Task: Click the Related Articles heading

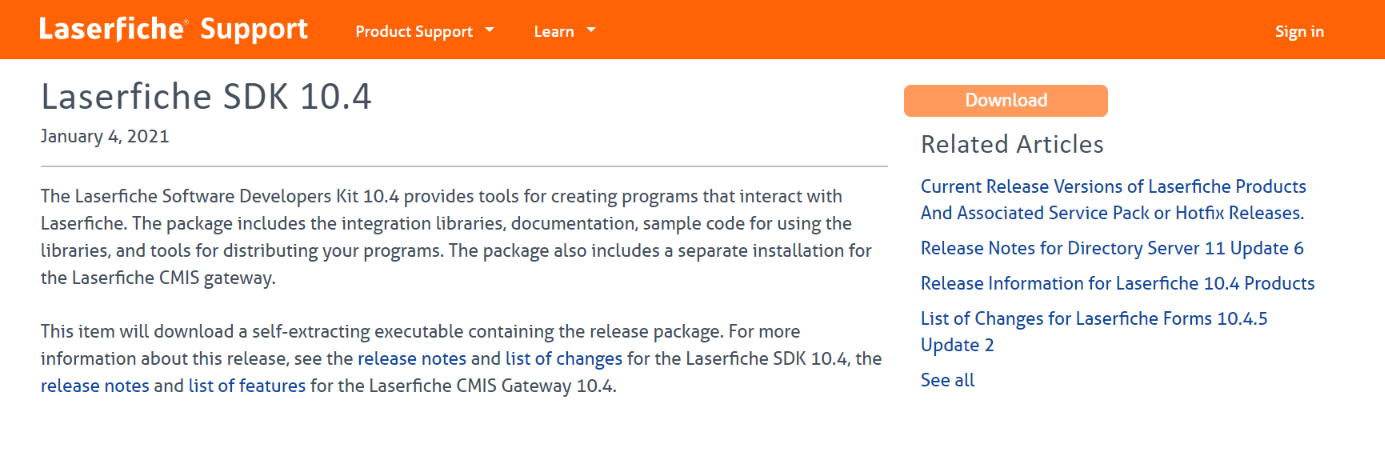Action: click(1012, 145)
